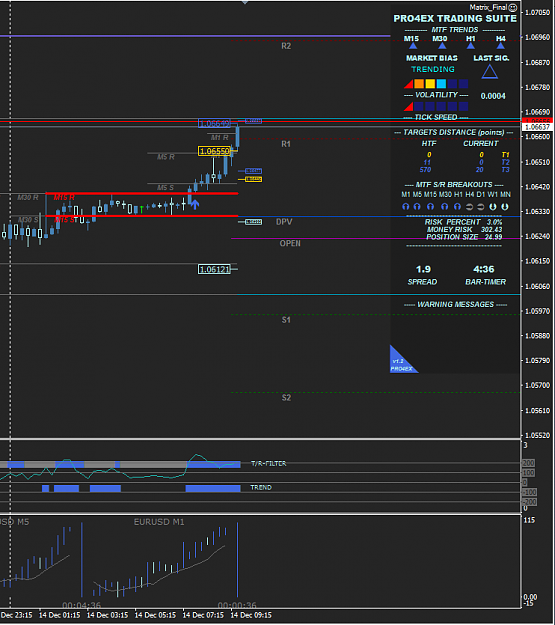Click the 1.06637 current price tag
The width and height of the screenshot is (555, 625).
pos(537,127)
